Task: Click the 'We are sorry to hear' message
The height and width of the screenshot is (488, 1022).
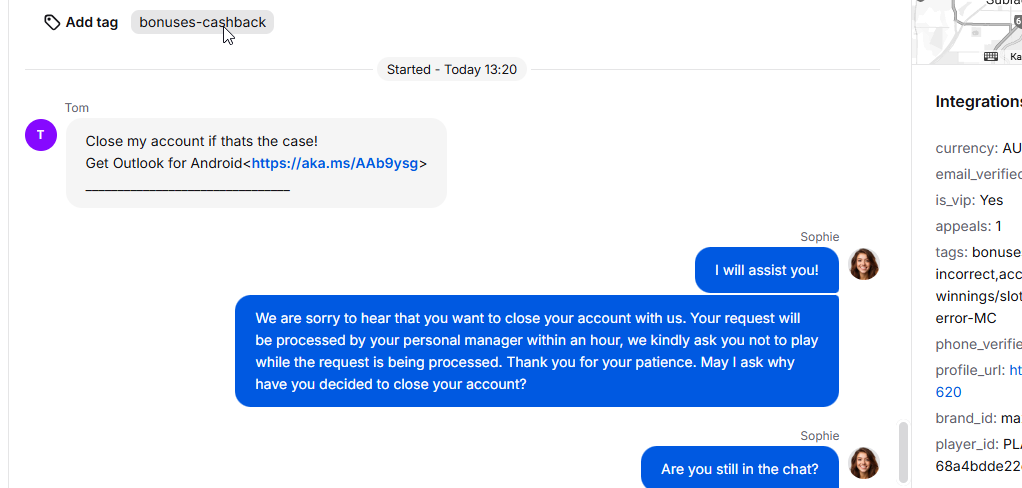Action: [536, 351]
